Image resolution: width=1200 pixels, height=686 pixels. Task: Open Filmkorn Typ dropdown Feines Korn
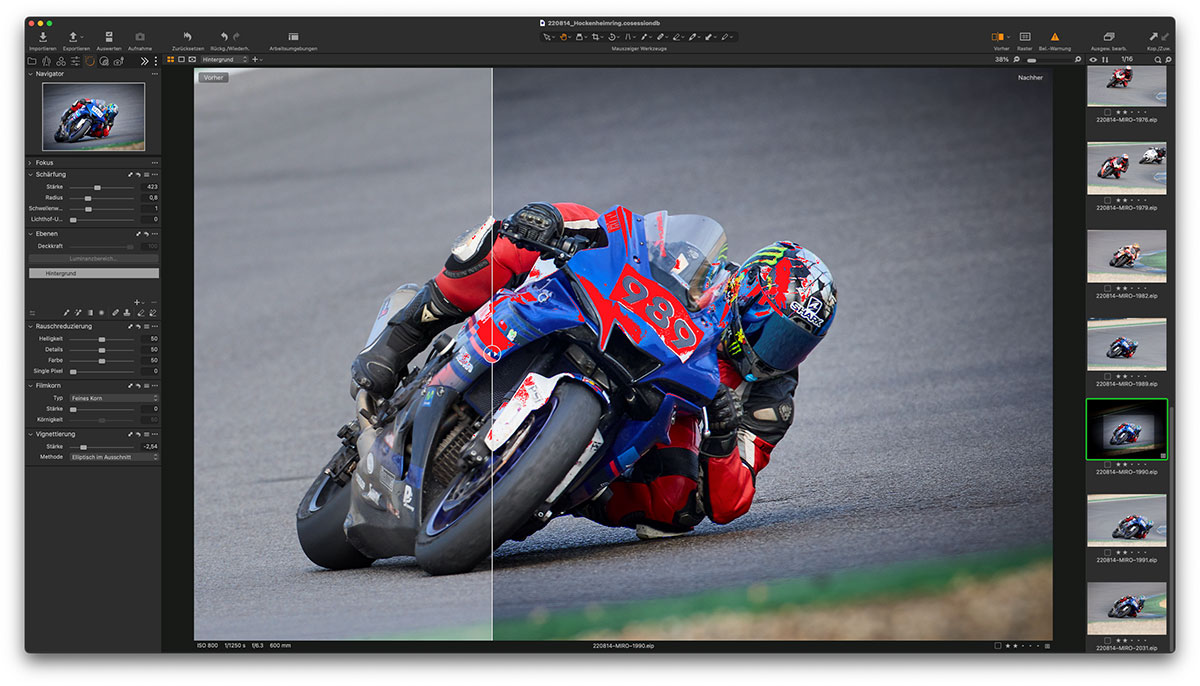pyautogui.click(x=113, y=398)
